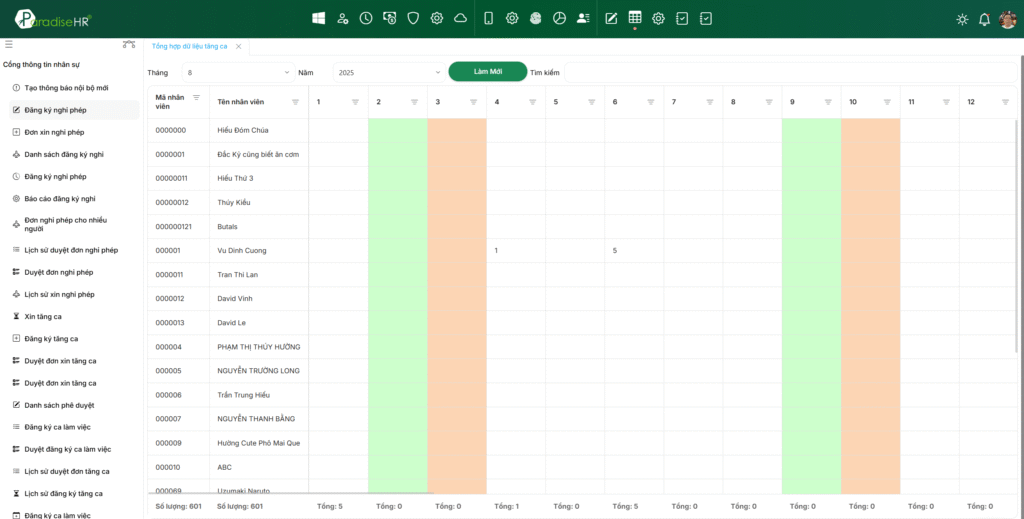Click the gear icon beside the grid icon
The width and height of the screenshot is (1024, 519).
(658, 18)
